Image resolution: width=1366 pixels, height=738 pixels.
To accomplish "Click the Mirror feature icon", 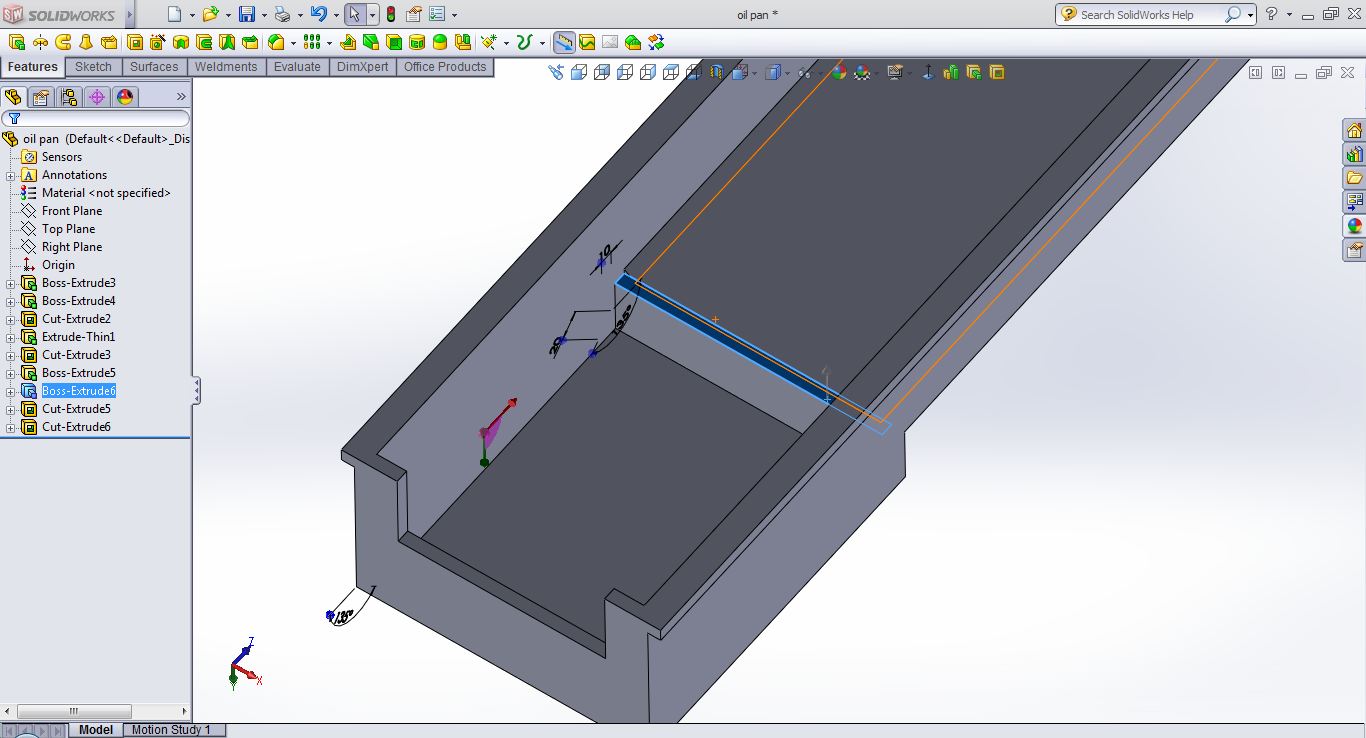I will pyautogui.click(x=463, y=42).
